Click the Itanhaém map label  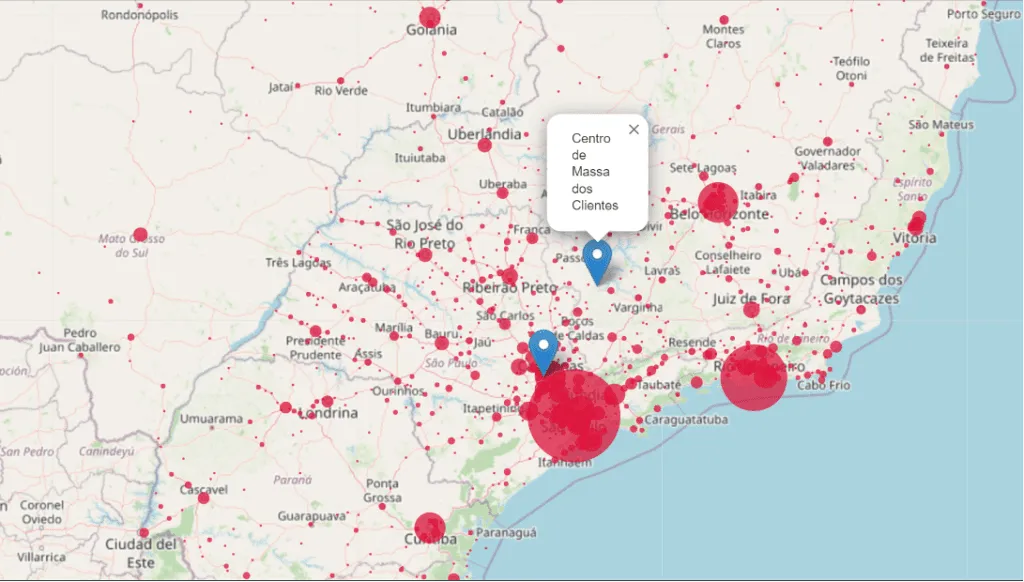[565, 462]
